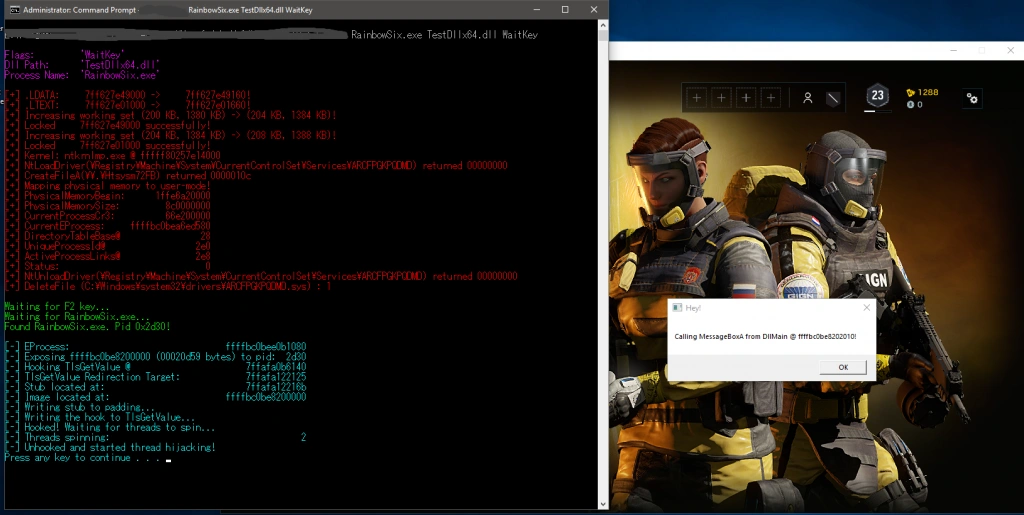1024x515 pixels.
Task: Click the fourth squad invite plus slot
Action: pos(770,97)
